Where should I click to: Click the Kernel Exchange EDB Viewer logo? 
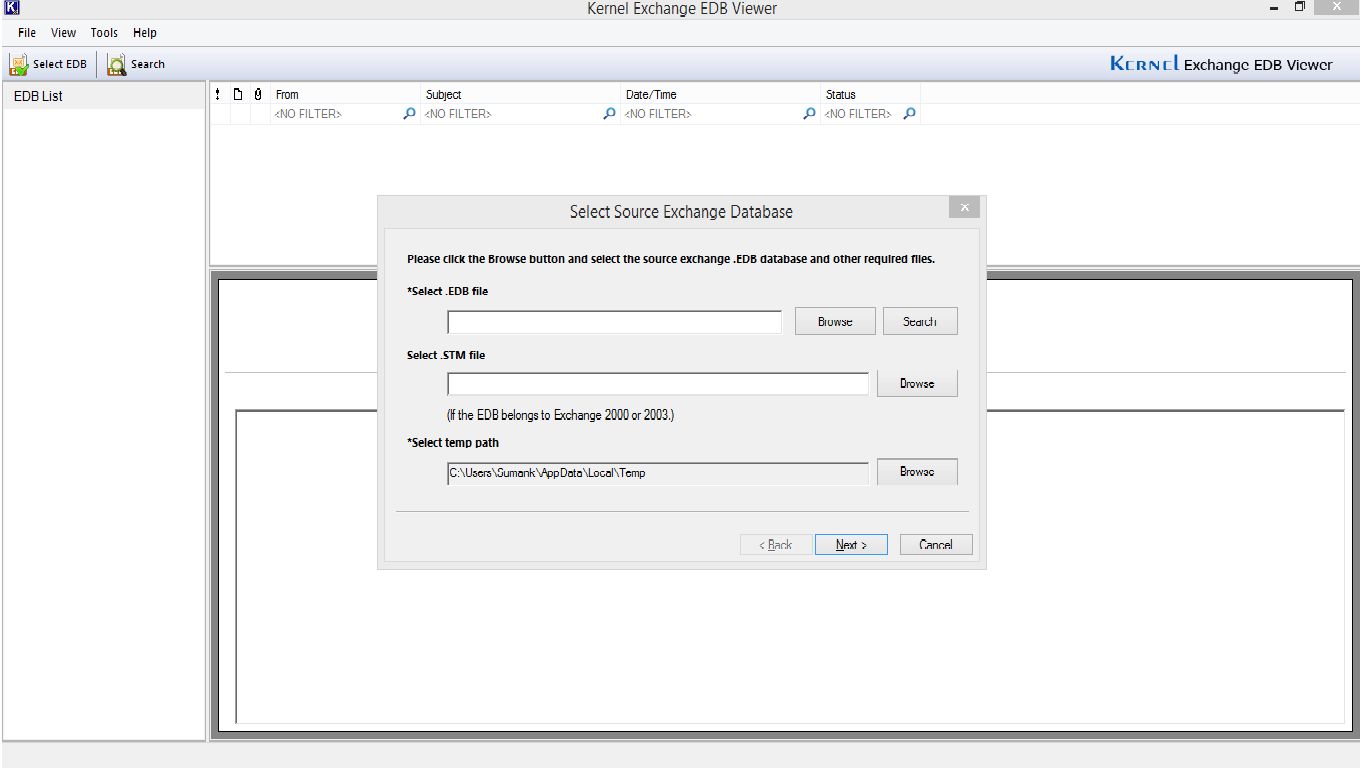point(1221,64)
